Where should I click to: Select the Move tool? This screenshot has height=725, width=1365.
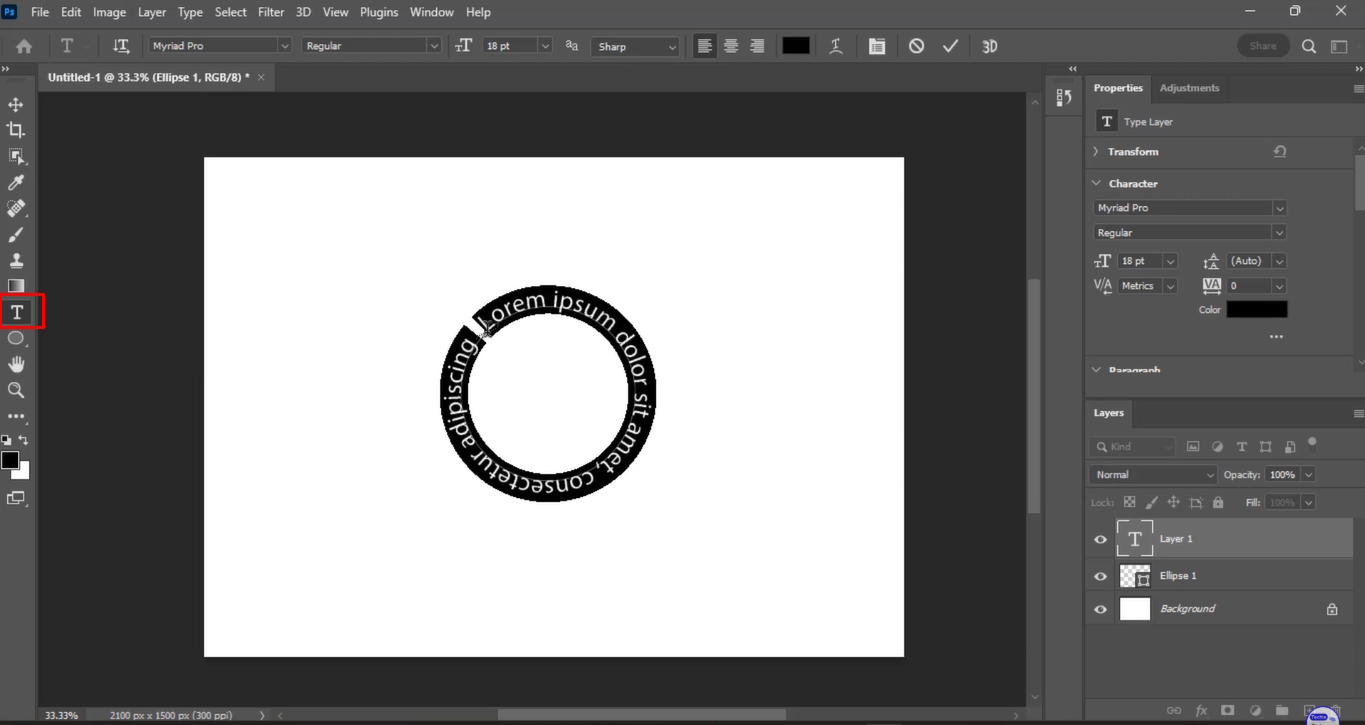coord(14,104)
